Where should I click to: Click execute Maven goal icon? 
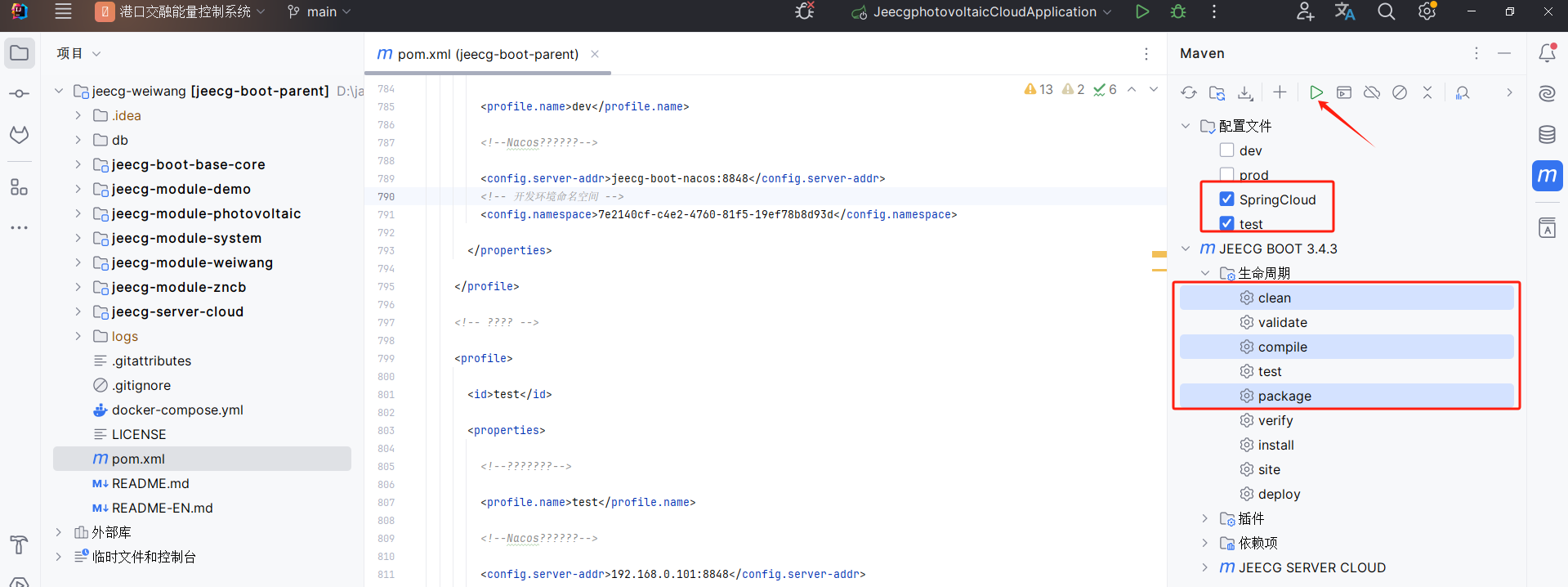tap(1344, 92)
